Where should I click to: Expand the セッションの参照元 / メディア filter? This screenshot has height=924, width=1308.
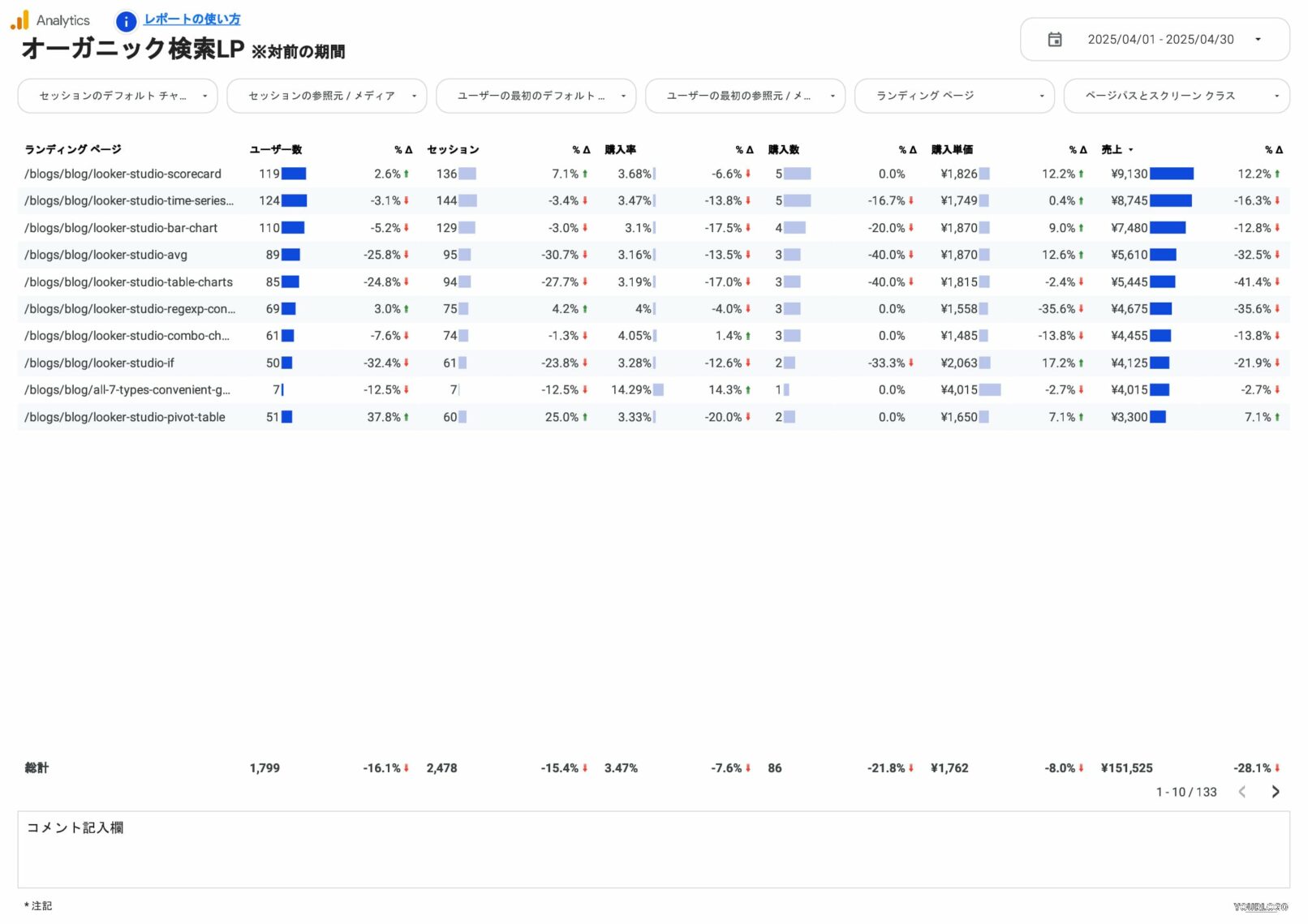point(326,96)
